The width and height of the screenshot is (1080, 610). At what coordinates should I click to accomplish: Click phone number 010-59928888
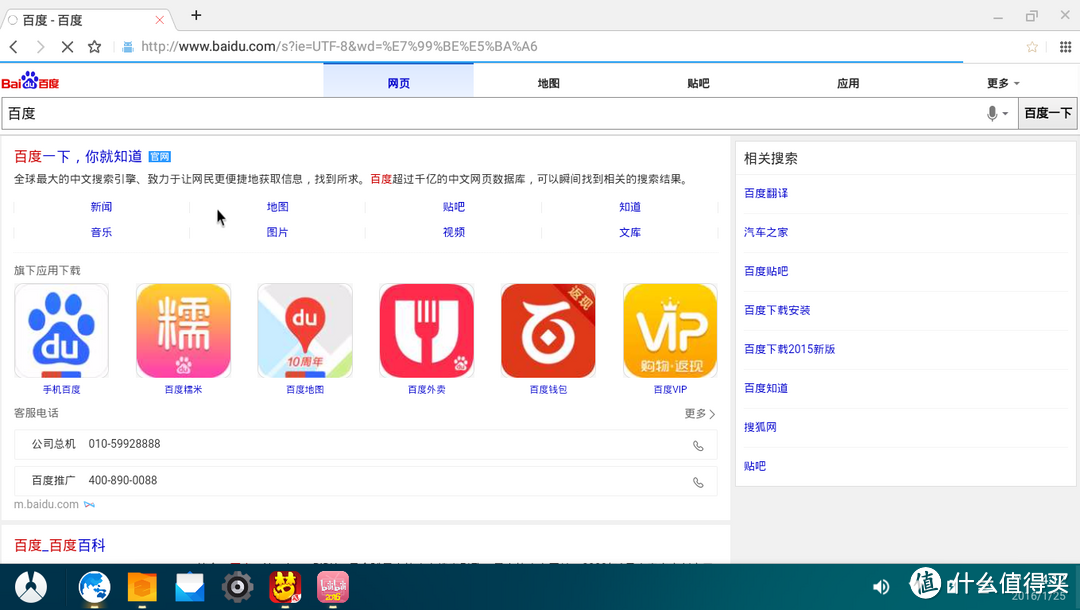pos(124,444)
